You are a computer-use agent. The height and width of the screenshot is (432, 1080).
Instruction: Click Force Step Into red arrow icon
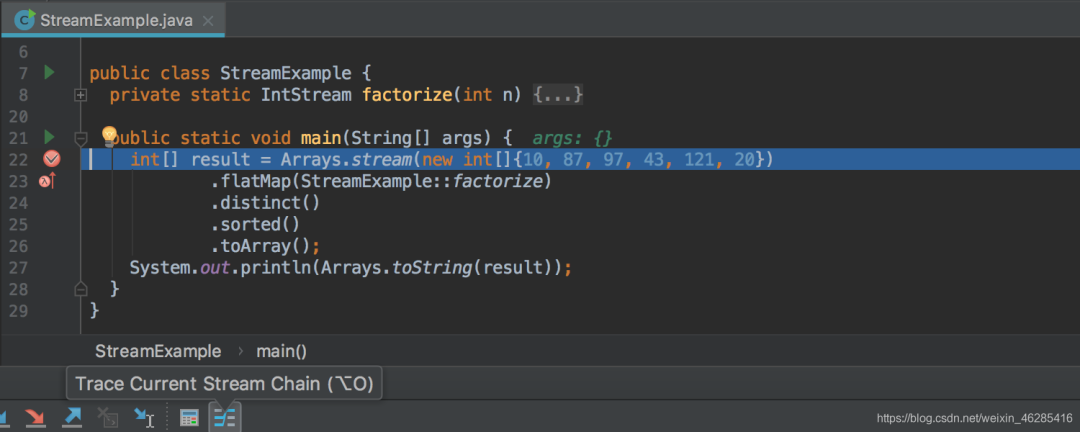pos(34,417)
